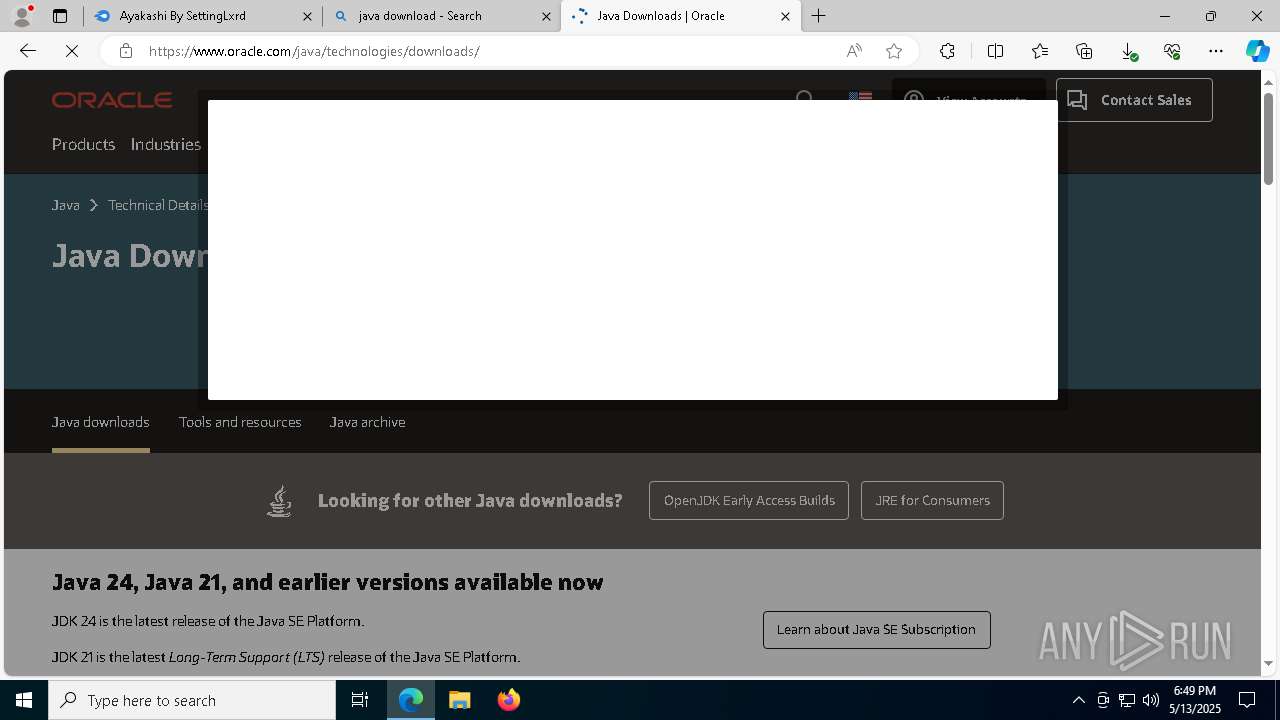
Task: Open the tab actions menu icon
Action: tap(60, 16)
